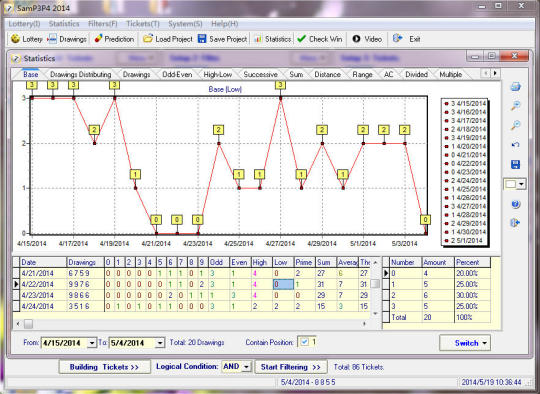Click the undo arrow icon in the chart sidebar
Screen dimensions: 540x394
(x=515, y=145)
